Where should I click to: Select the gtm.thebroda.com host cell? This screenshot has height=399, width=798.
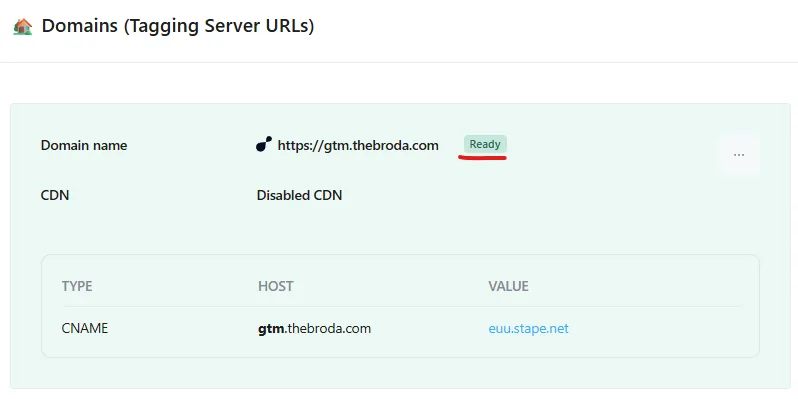click(315, 329)
